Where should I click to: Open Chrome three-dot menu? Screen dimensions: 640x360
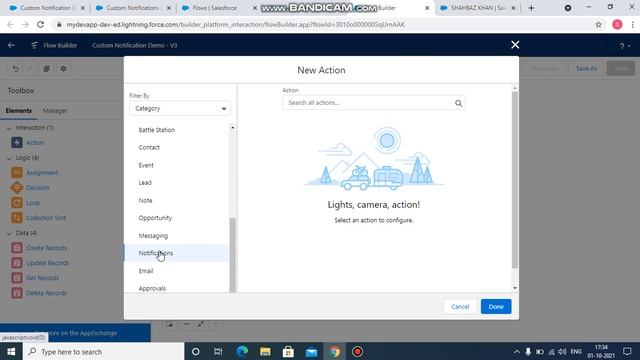click(x=632, y=24)
